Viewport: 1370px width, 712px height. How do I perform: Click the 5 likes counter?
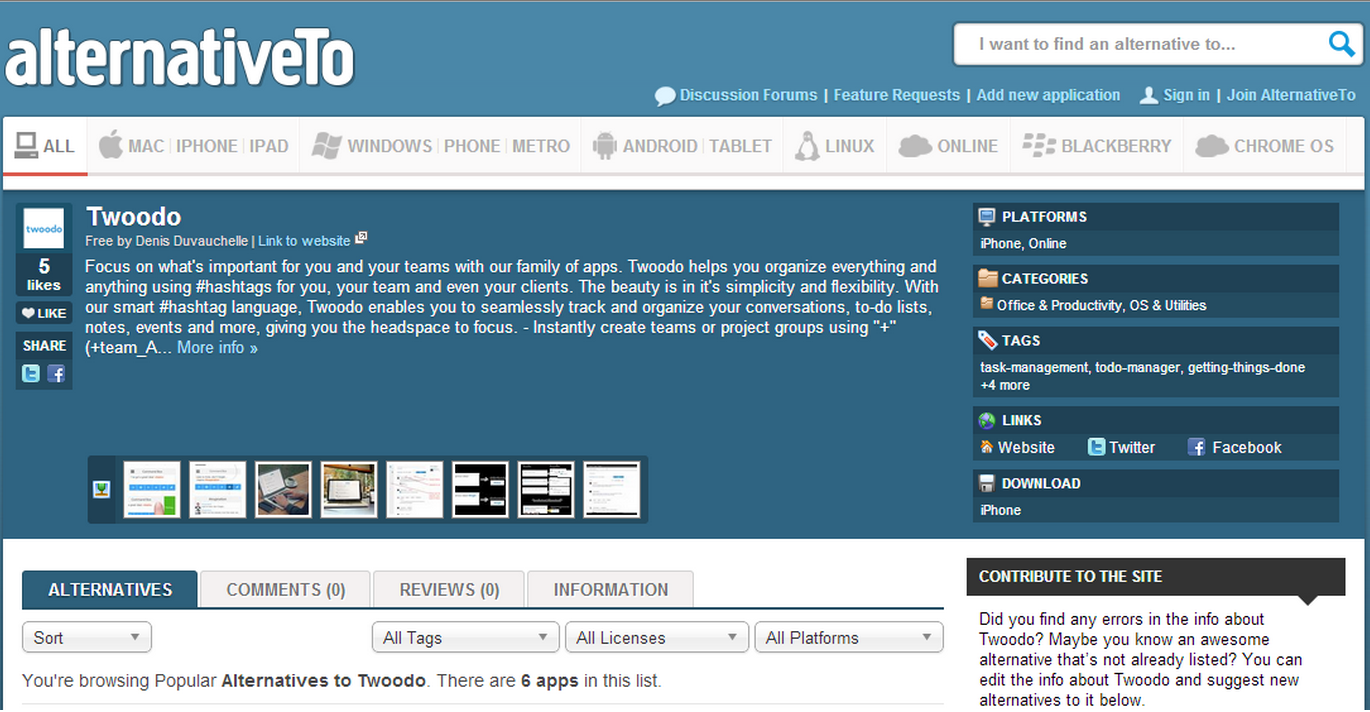coord(44,275)
